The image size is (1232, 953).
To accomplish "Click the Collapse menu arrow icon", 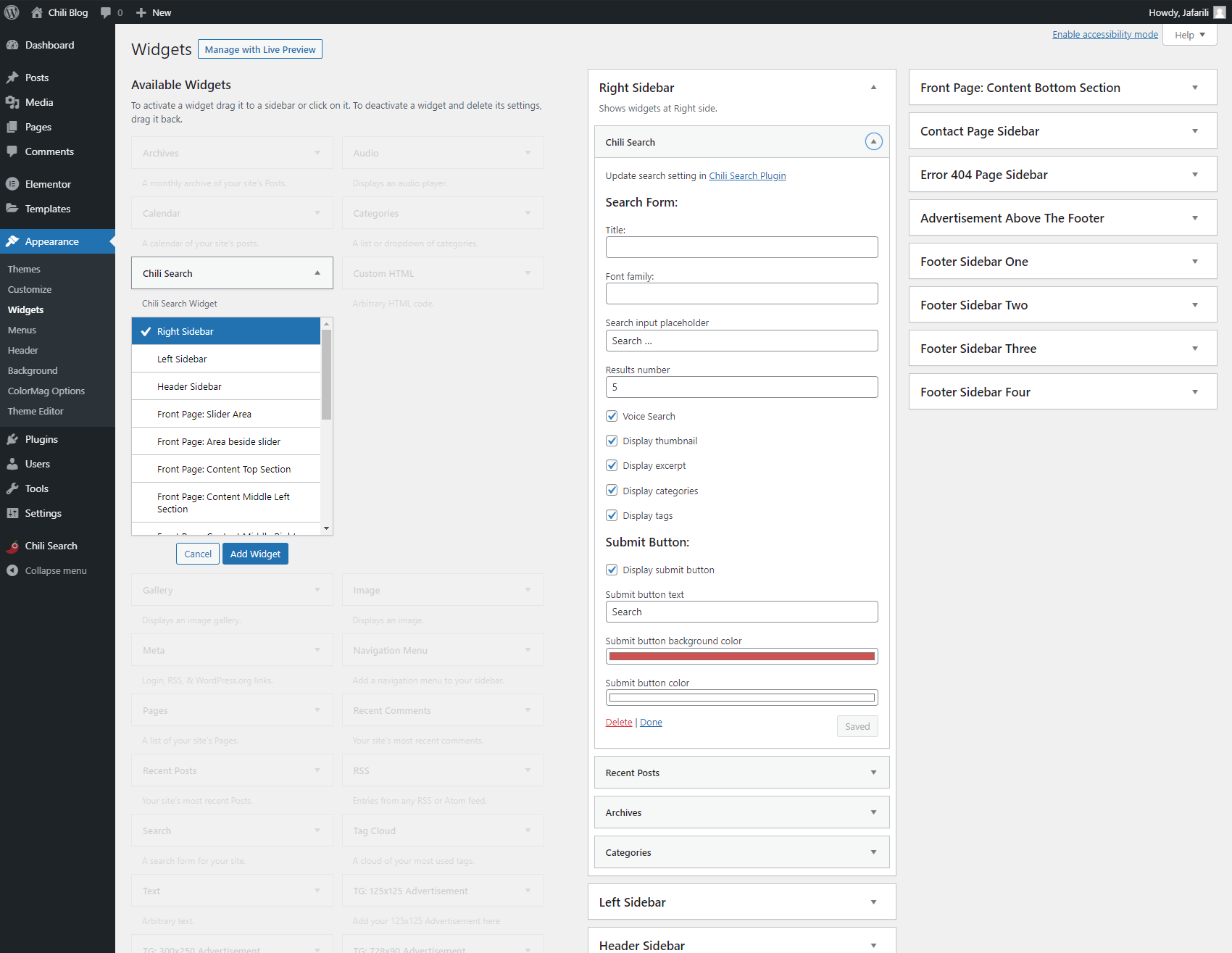I will click(12, 570).
